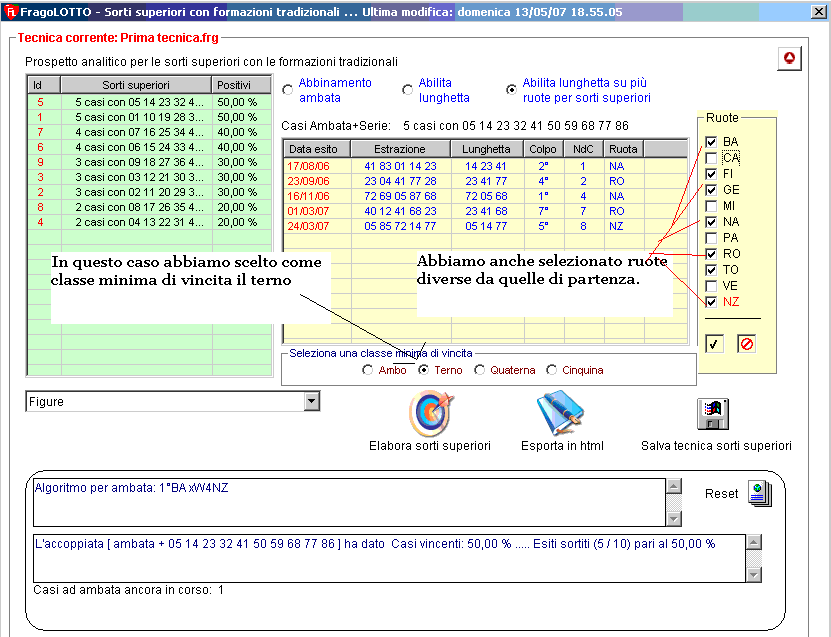Click Salva tecnica sorti superiori floppy icon
831x637 pixels.
[x=714, y=414]
